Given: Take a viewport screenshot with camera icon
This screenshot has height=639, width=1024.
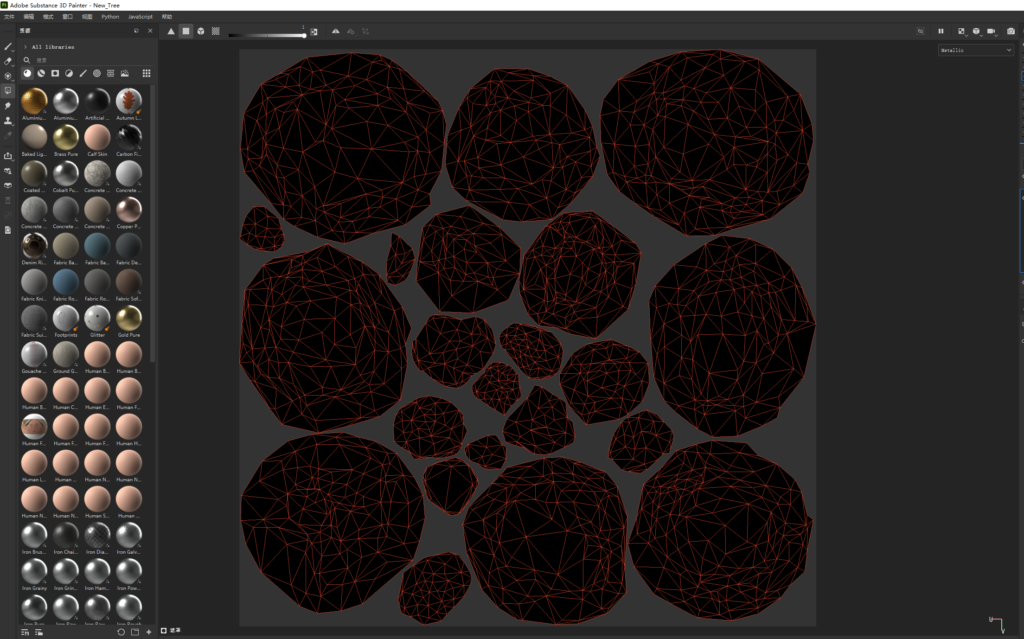Looking at the screenshot, I should [x=1011, y=31].
